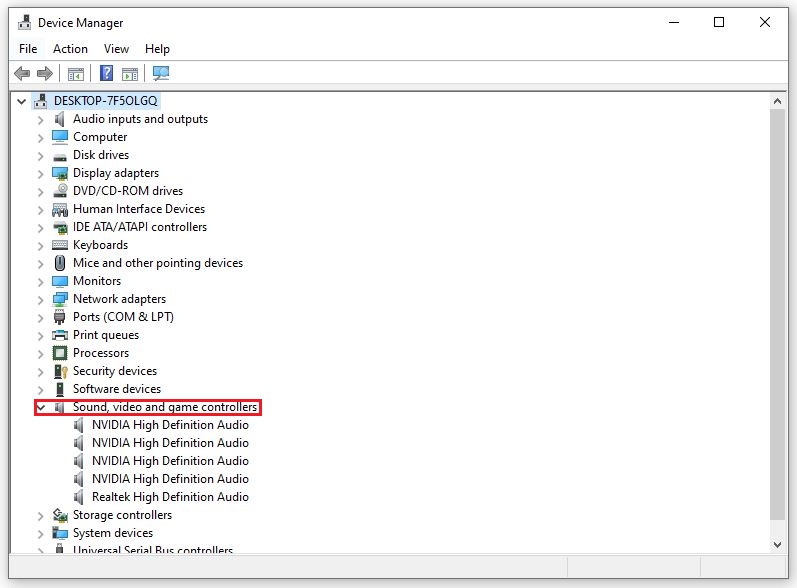Click the Software devices category icon
The image size is (797, 588).
[x=60, y=389]
